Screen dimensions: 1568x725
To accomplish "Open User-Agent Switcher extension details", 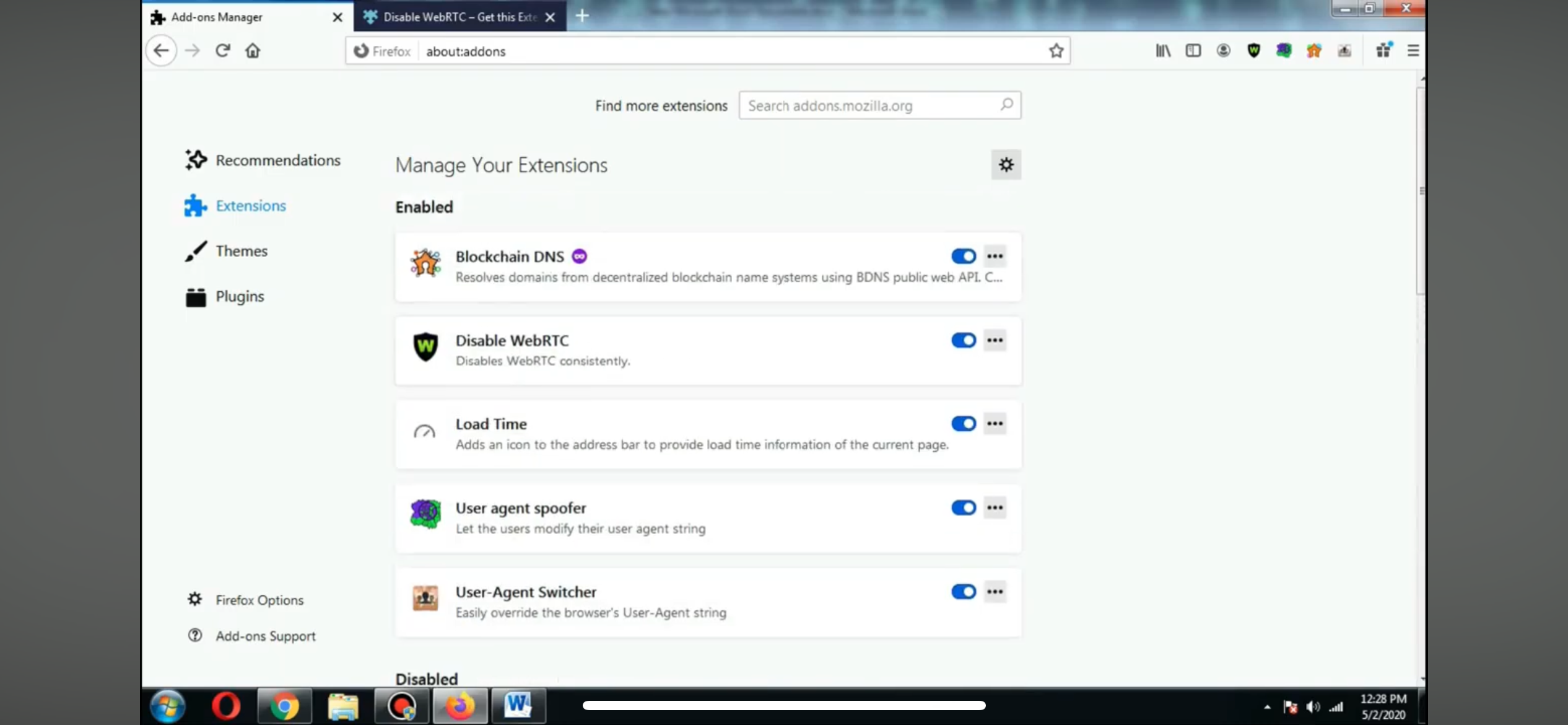I will [x=708, y=602].
